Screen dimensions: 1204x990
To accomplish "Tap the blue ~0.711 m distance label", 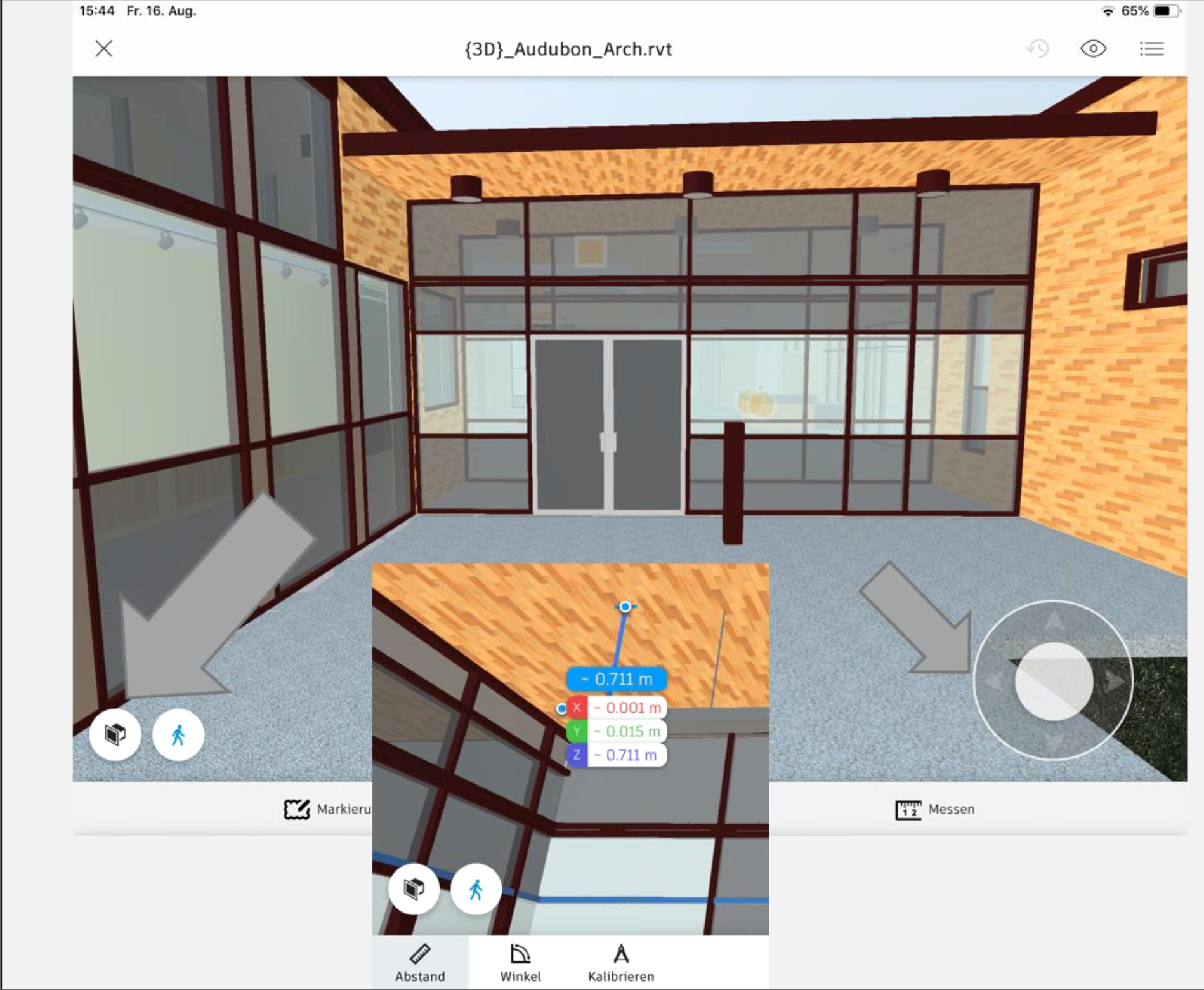I will pyautogui.click(x=617, y=680).
